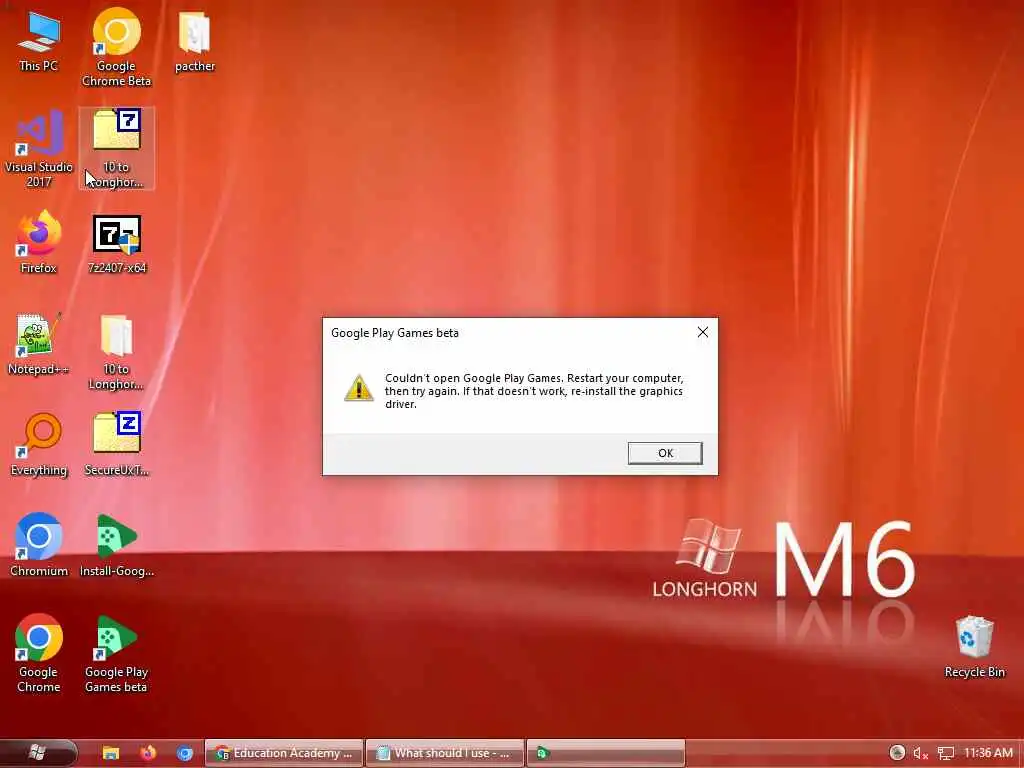Select the highlighted 10 to Longhorn archive icon
1024x768 pixels.
[x=116, y=149]
